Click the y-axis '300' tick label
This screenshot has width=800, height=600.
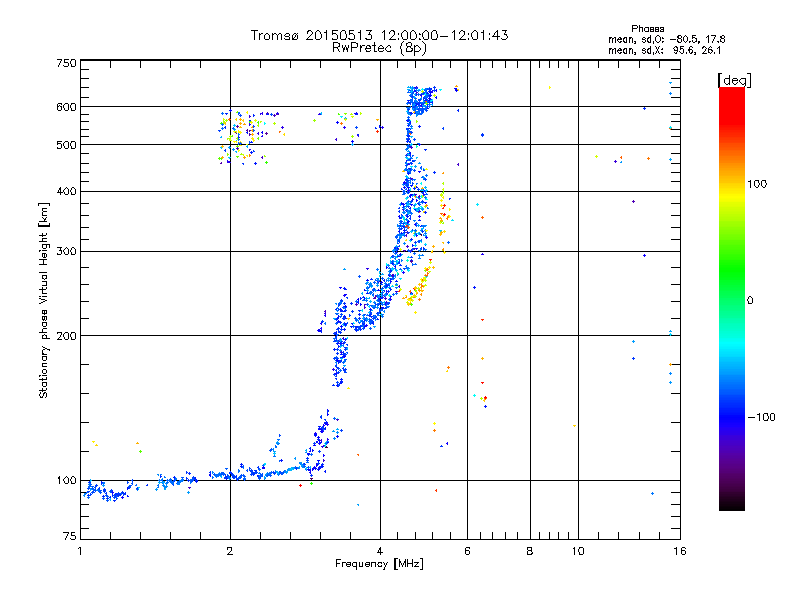click(x=66, y=251)
